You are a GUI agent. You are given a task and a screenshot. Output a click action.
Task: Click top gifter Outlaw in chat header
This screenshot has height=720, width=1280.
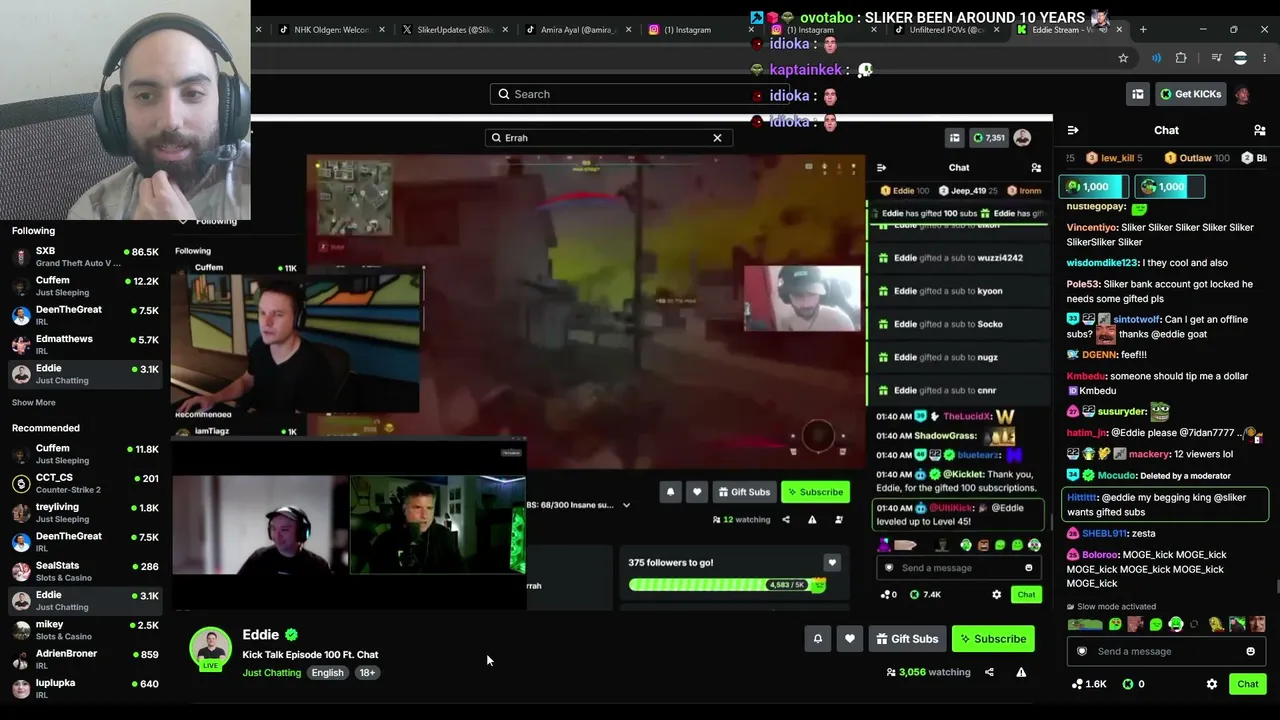click(x=1195, y=158)
